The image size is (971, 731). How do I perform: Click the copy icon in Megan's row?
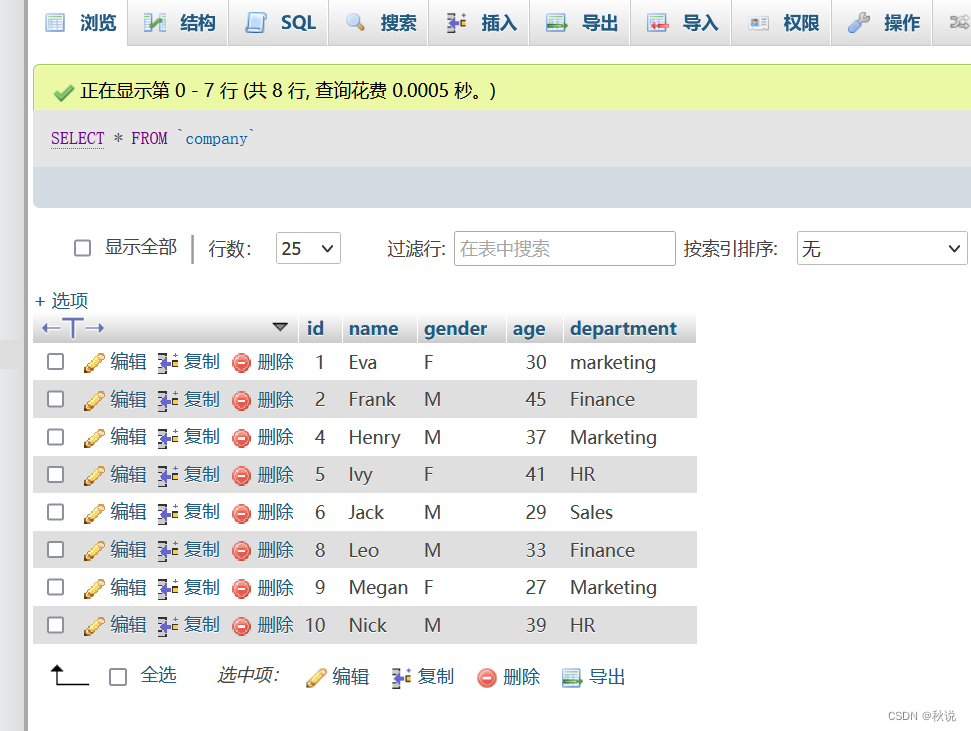tap(168, 588)
